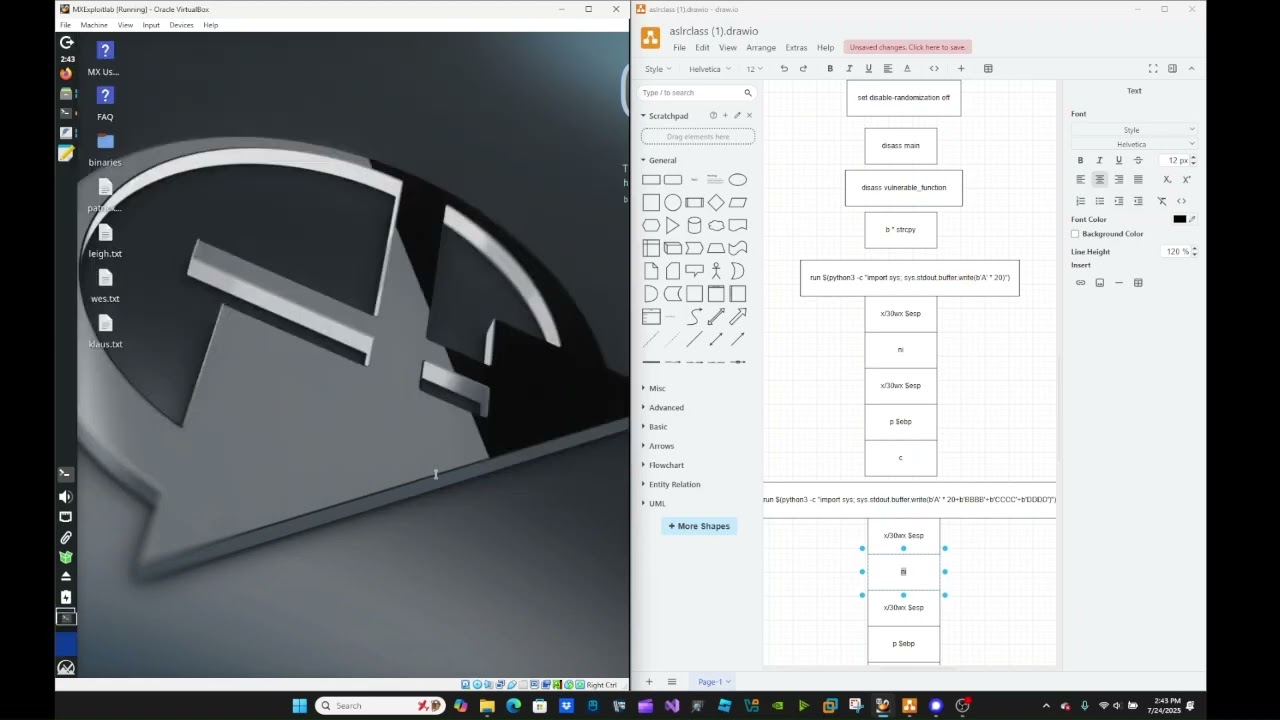Select the diamond shape in General palette
This screenshot has width=1280, height=720.
[x=716, y=203]
